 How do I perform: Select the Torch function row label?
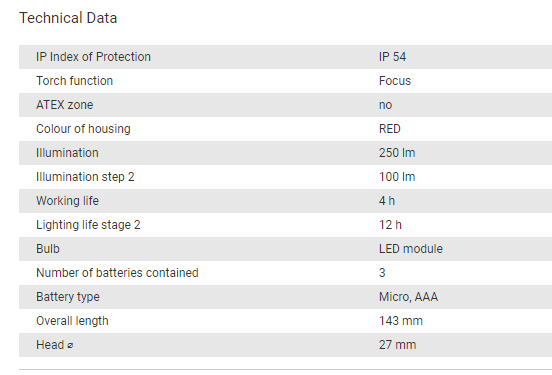click(74, 81)
